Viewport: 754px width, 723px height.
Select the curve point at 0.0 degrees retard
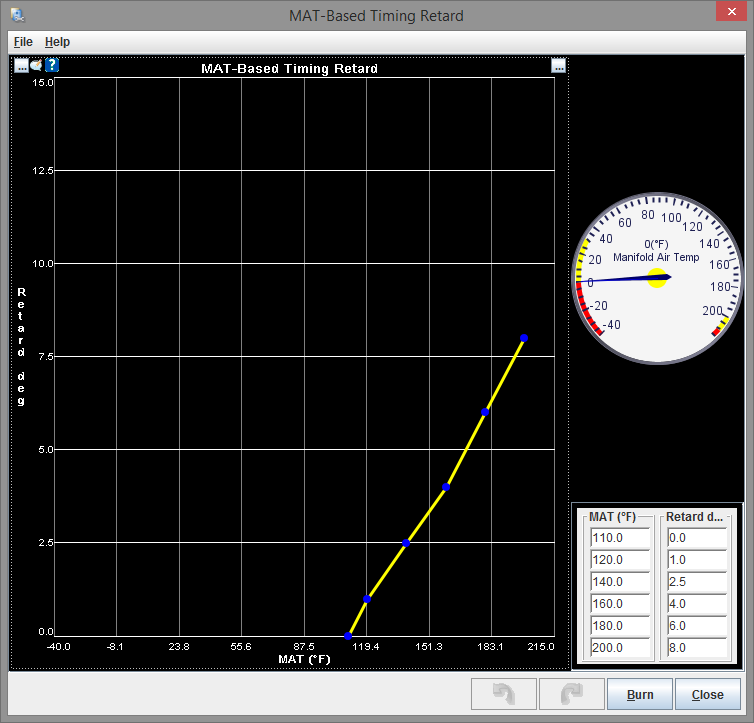pos(348,636)
